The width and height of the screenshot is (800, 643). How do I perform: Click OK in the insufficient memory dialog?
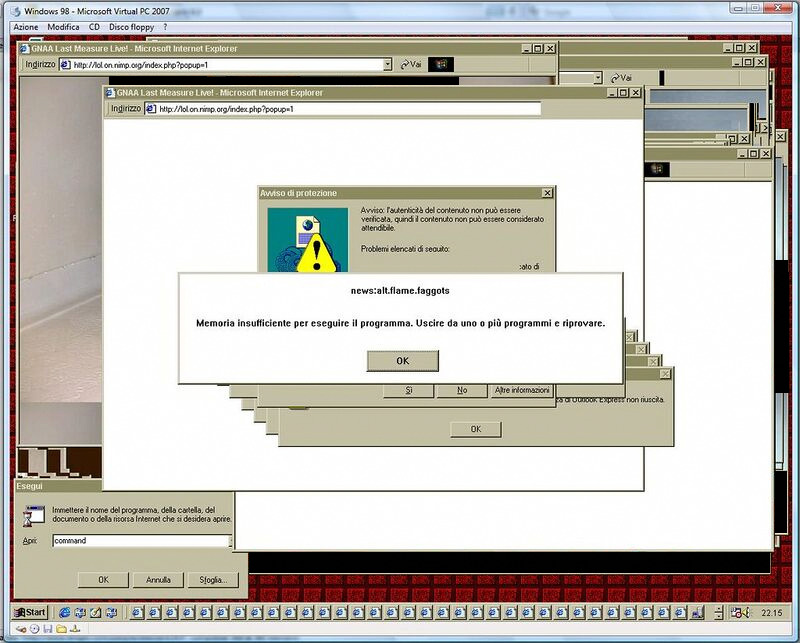[x=403, y=361]
